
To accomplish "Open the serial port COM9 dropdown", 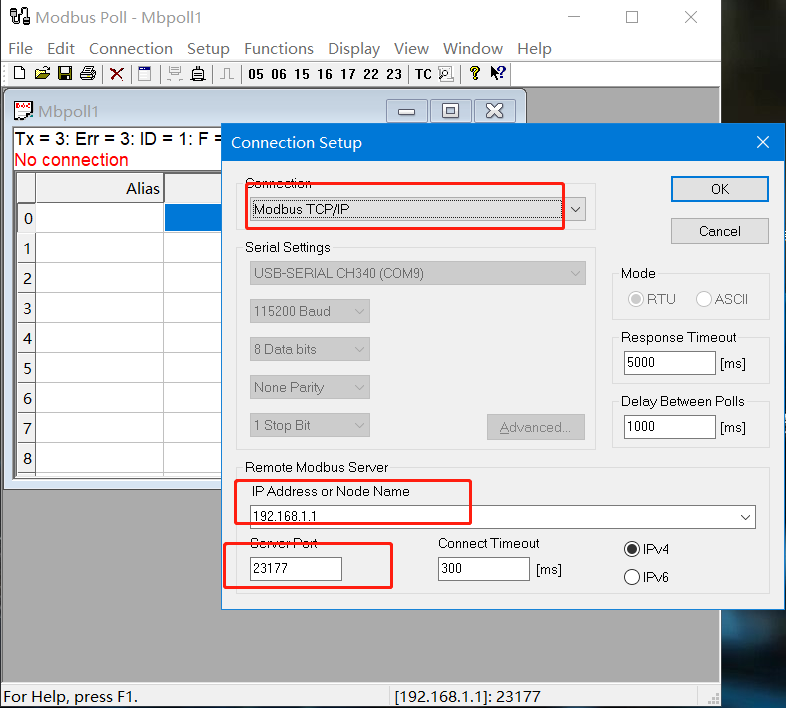I will (575, 273).
